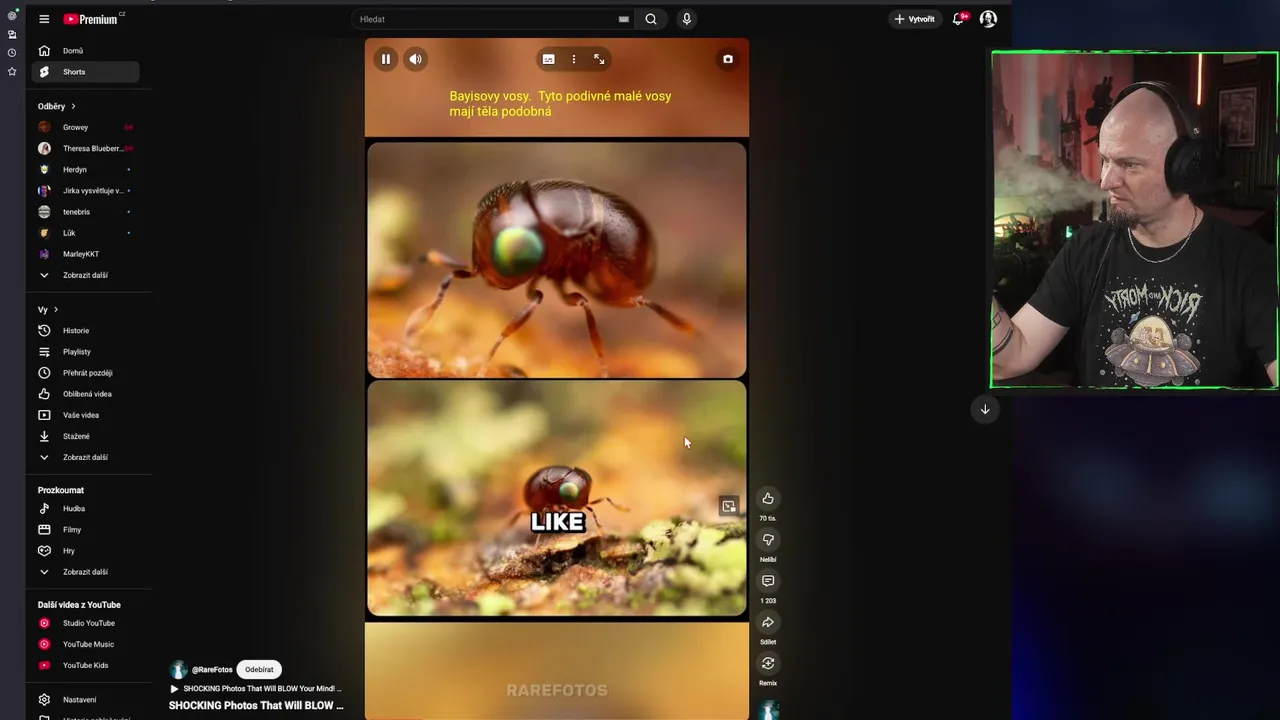Open Stažené downloads
The width and height of the screenshot is (1280, 720).
85,436
